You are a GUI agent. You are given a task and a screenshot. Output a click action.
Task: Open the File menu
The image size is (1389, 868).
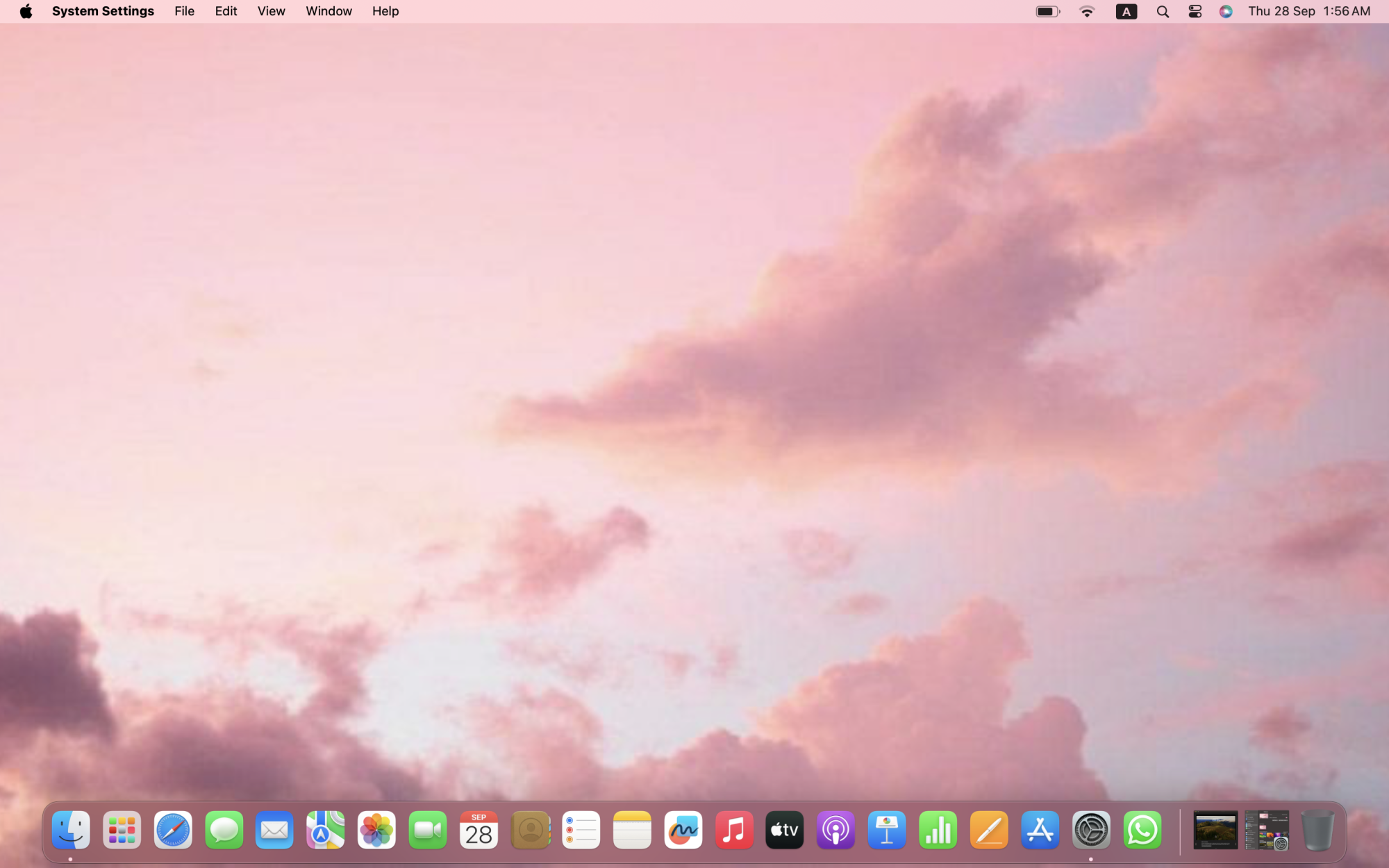coord(184,11)
